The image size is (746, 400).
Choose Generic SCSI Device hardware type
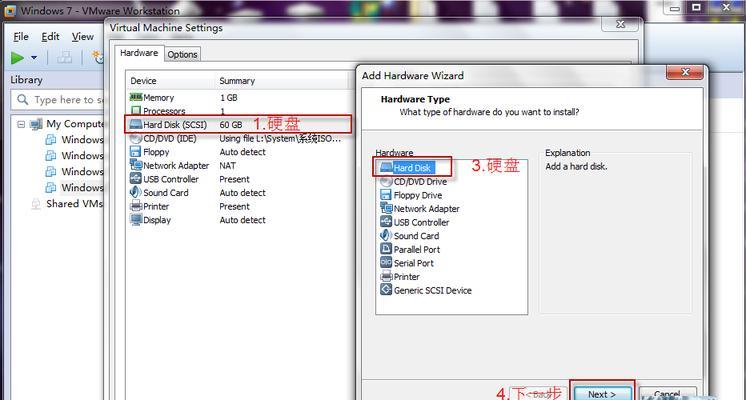click(432, 291)
